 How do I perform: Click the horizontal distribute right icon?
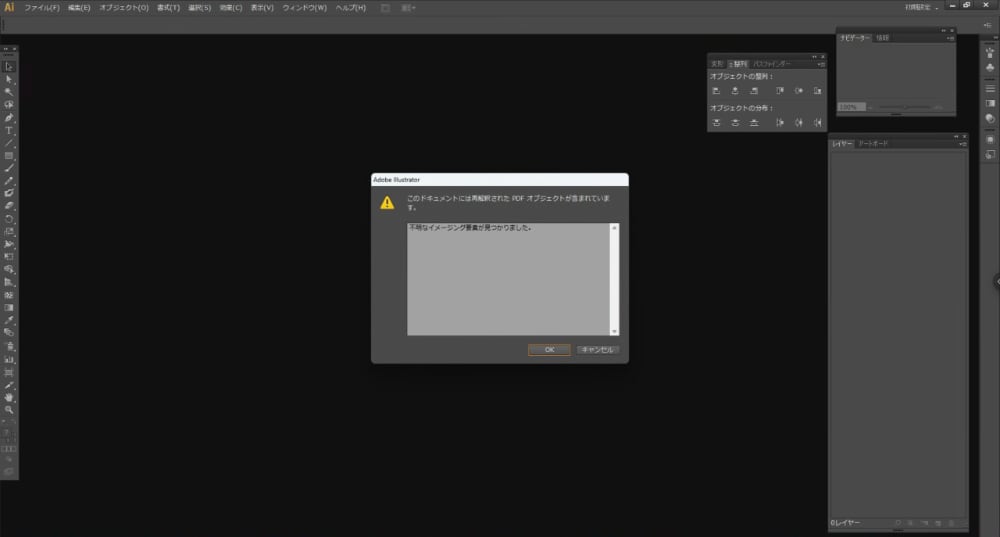(818, 123)
